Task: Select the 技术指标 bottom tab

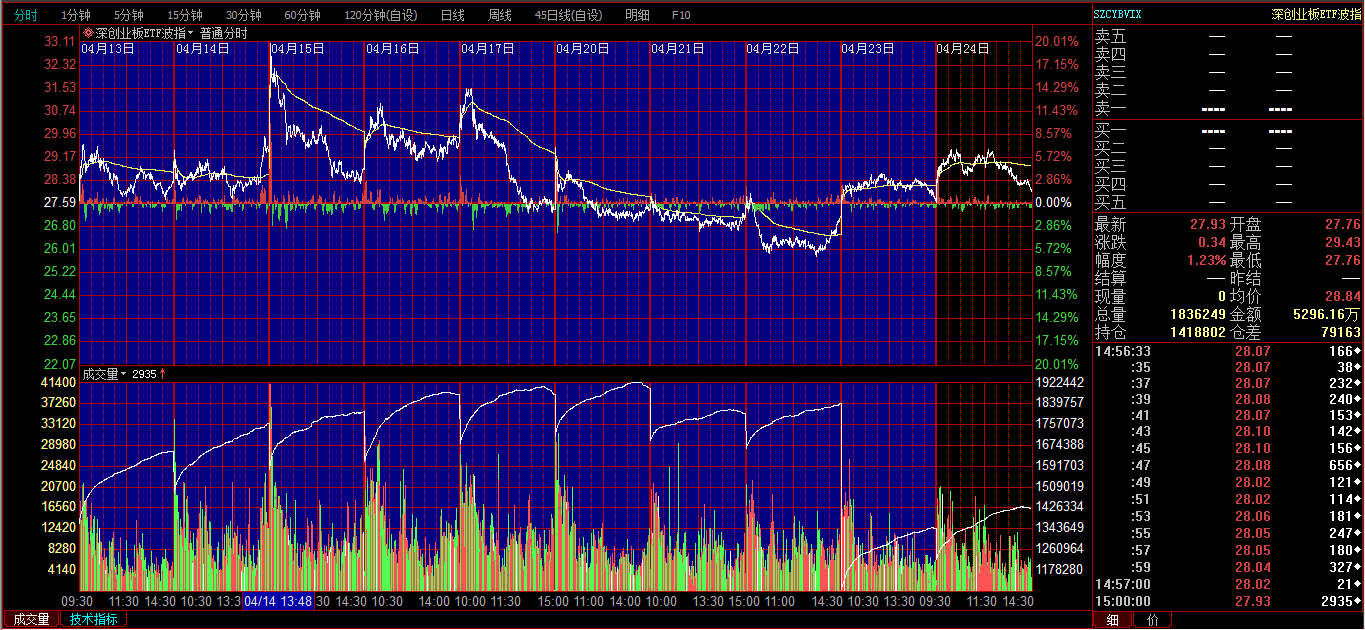Action: [93, 619]
